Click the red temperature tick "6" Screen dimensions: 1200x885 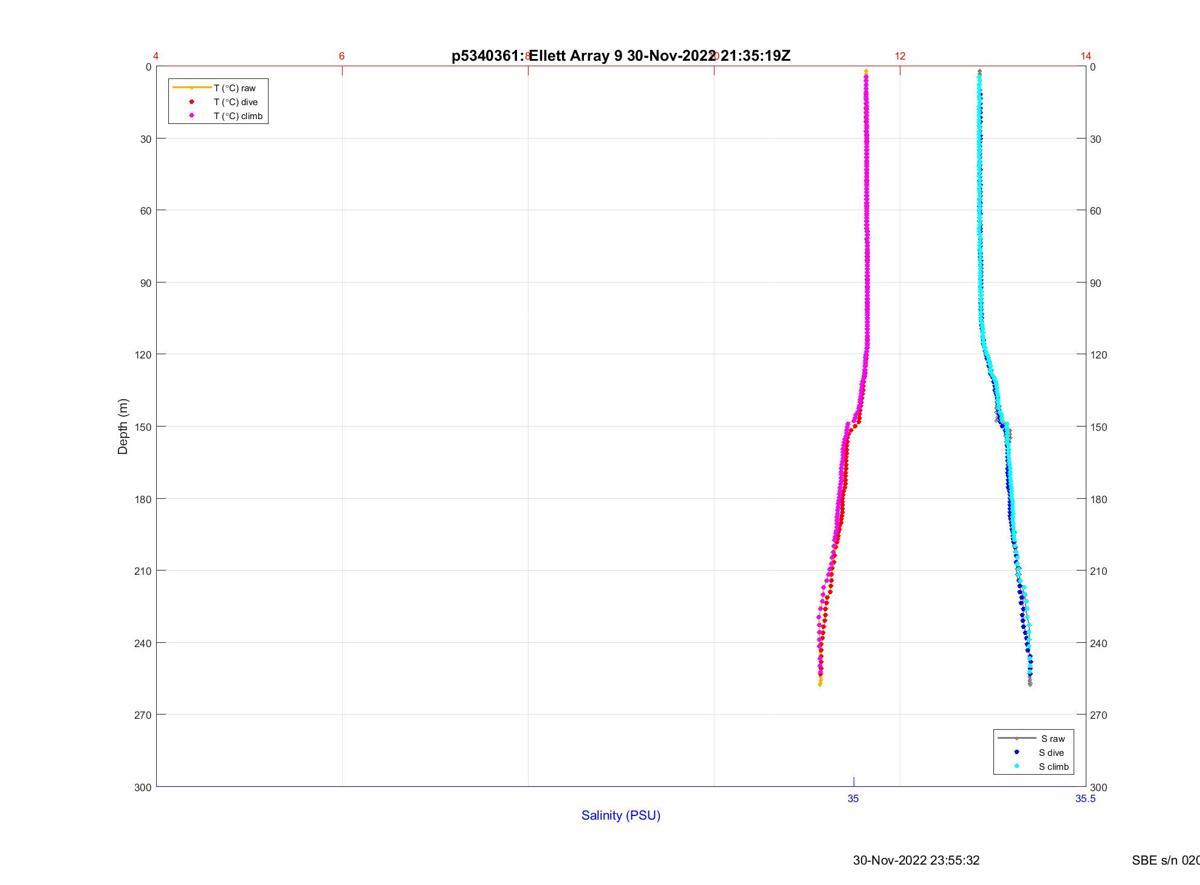coord(342,56)
